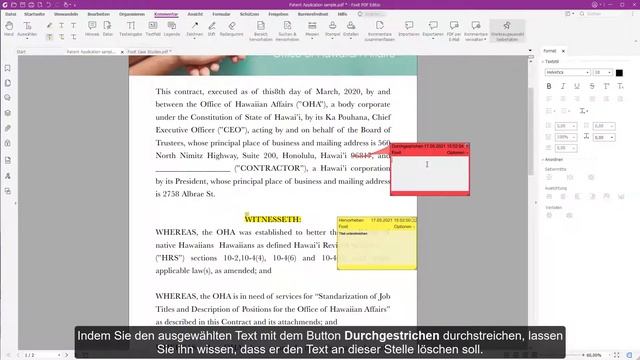This screenshot has width=640, height=360.
Task: Click Bereich hervorheben area highlight tool
Action: [261, 31]
